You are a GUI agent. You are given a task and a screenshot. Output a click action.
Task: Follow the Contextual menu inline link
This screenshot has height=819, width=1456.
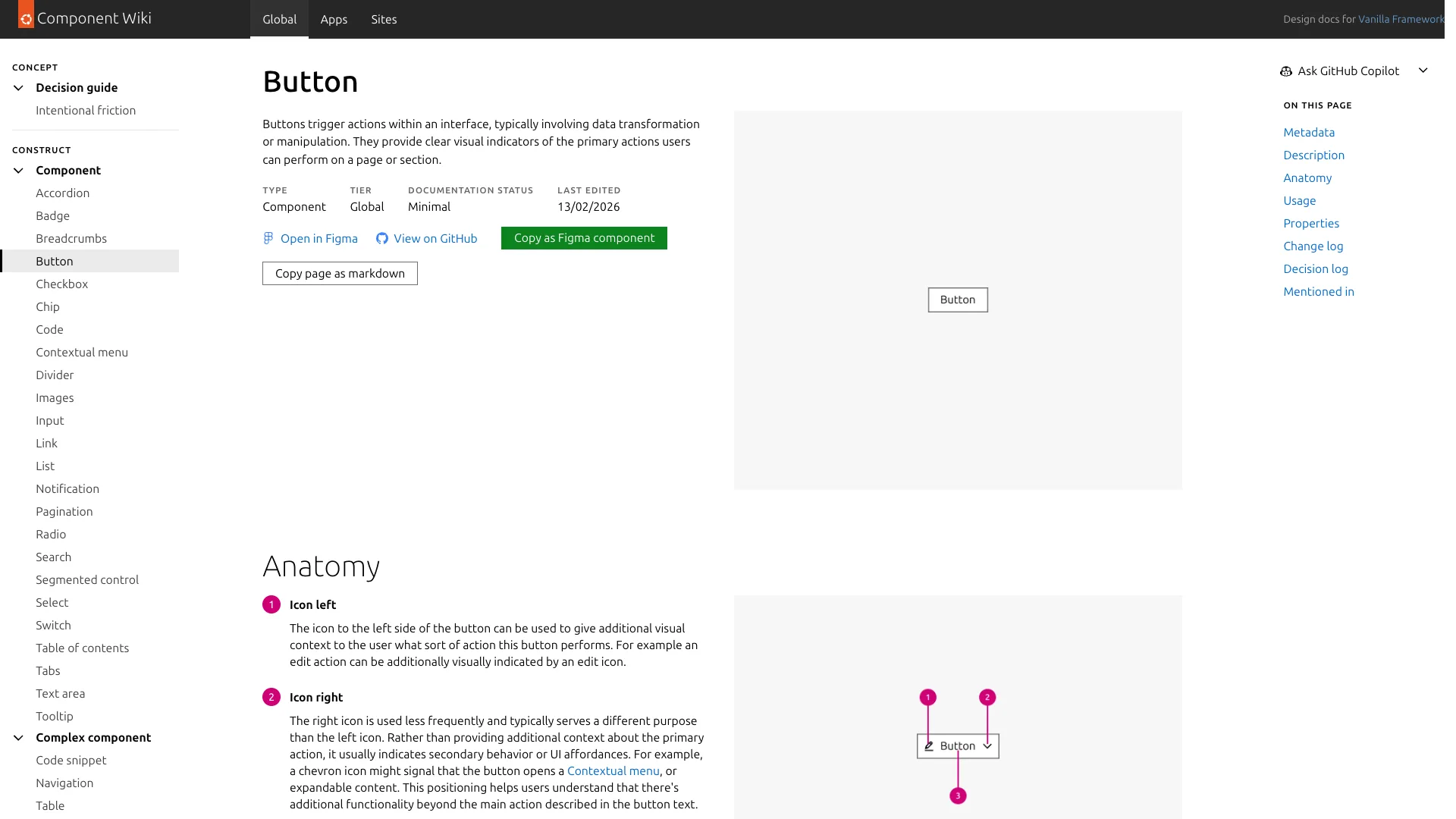tap(613, 771)
